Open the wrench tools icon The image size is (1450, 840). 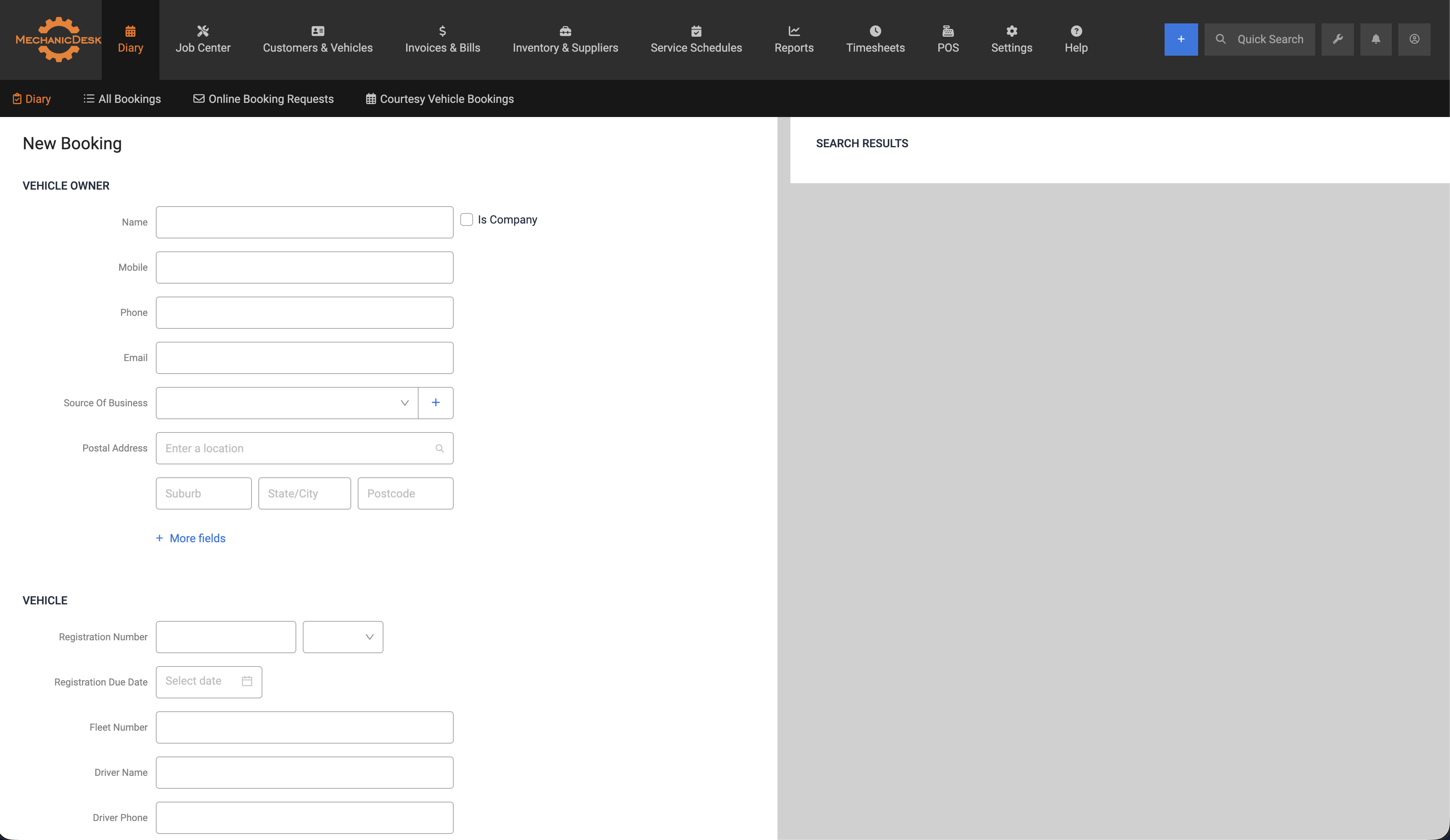pos(1337,39)
